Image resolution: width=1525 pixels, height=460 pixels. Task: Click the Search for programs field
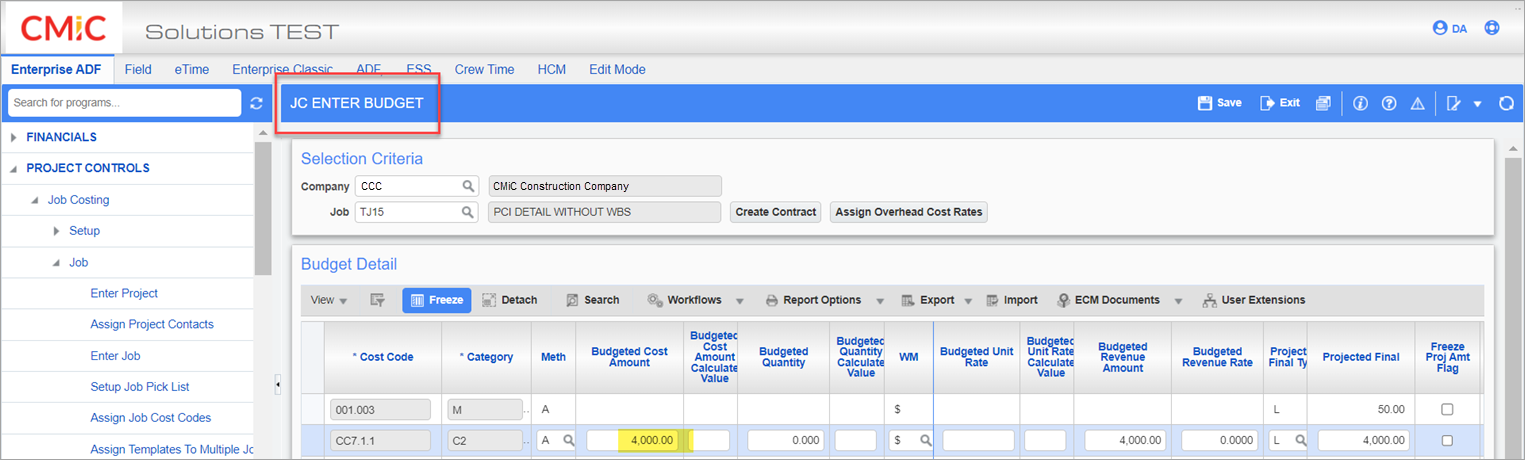coord(124,103)
